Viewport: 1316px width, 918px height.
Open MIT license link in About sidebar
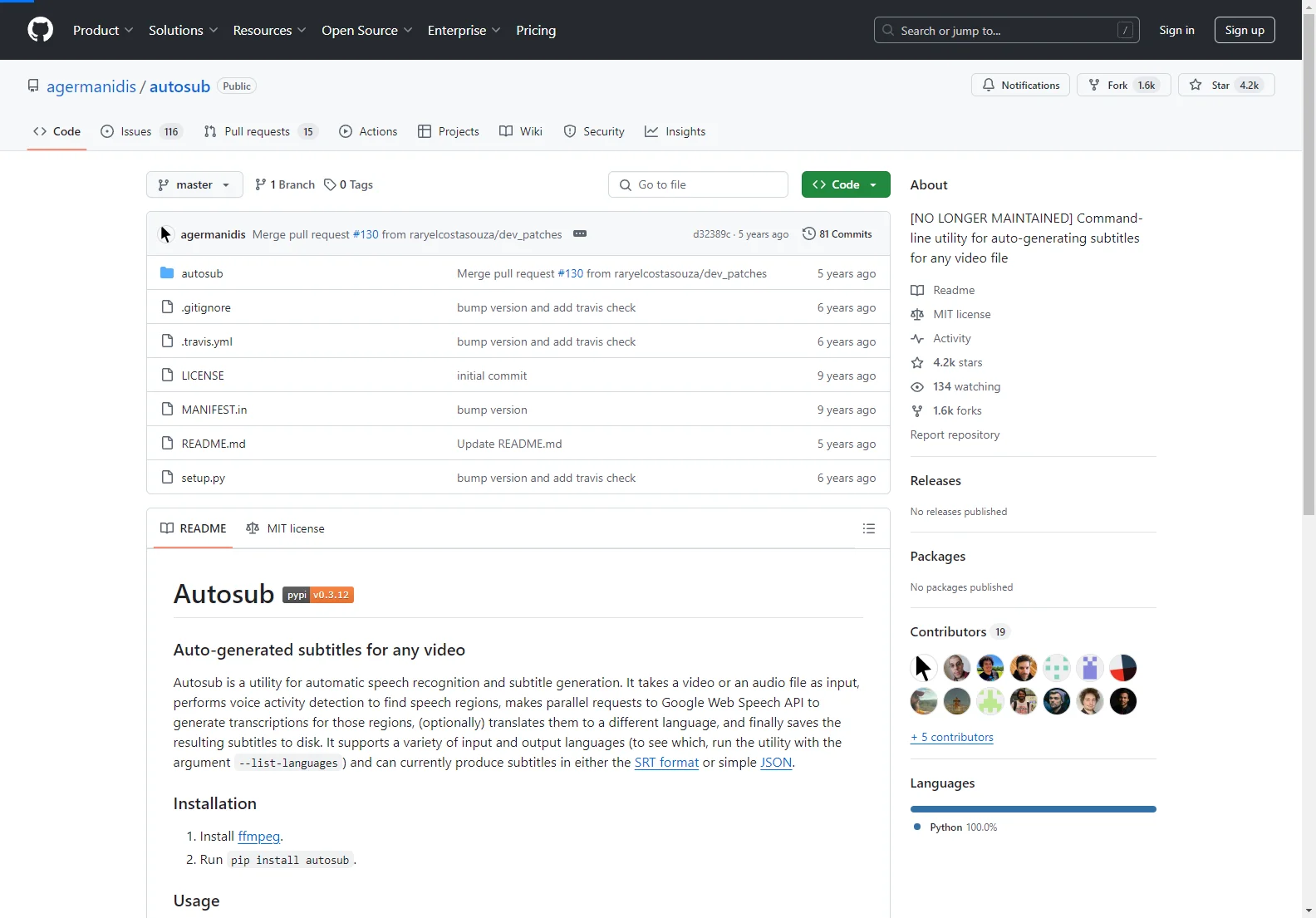coord(951,314)
